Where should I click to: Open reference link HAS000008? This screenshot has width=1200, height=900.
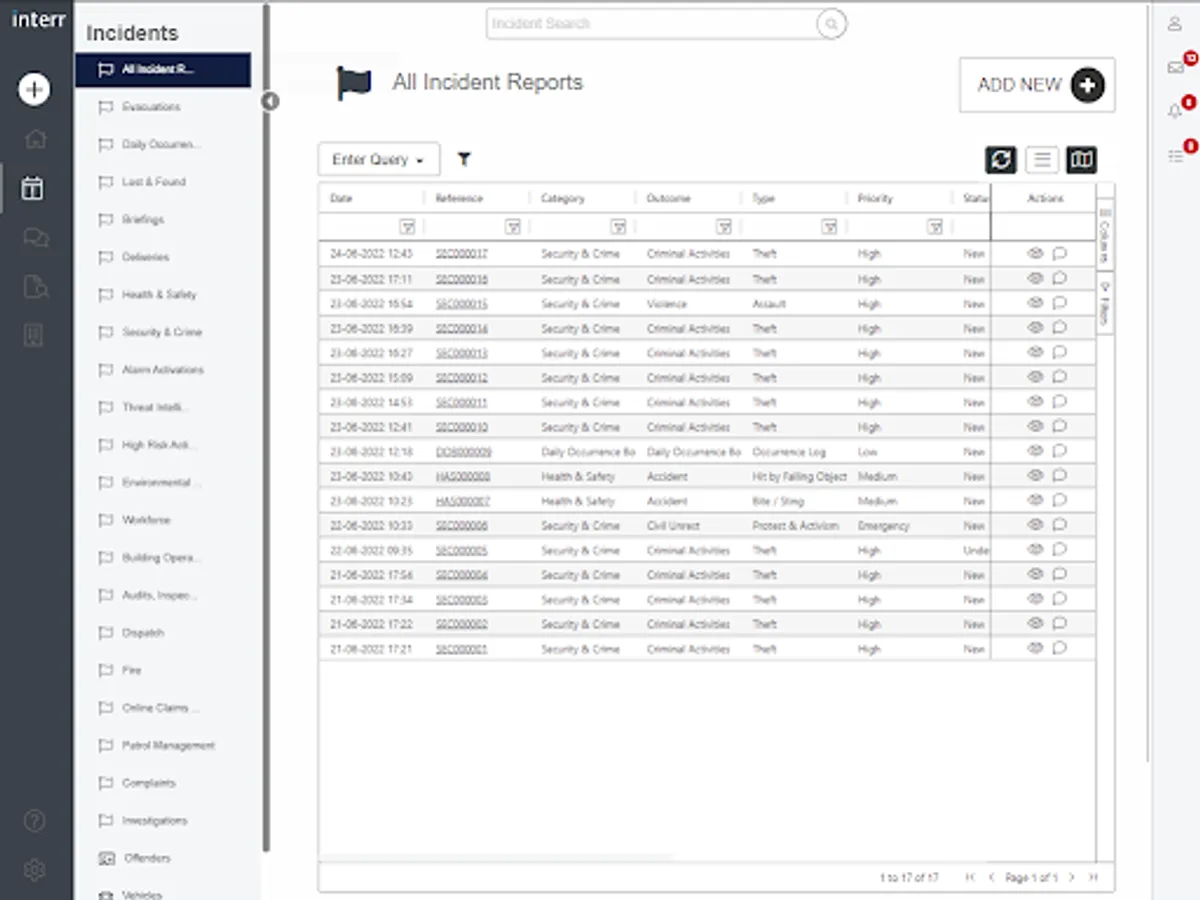(x=463, y=477)
